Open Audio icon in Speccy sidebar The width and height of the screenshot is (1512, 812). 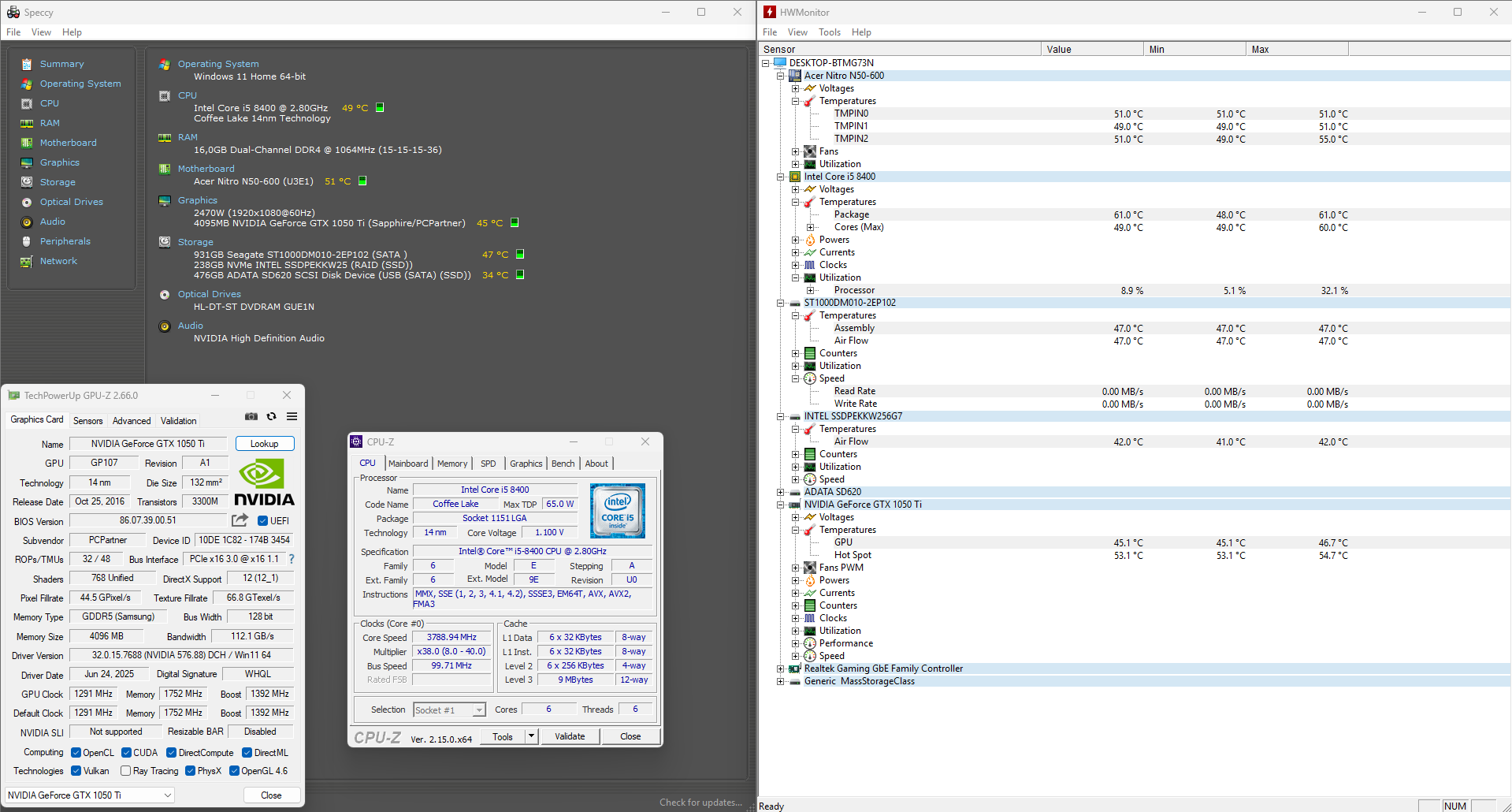pyautogui.click(x=27, y=222)
